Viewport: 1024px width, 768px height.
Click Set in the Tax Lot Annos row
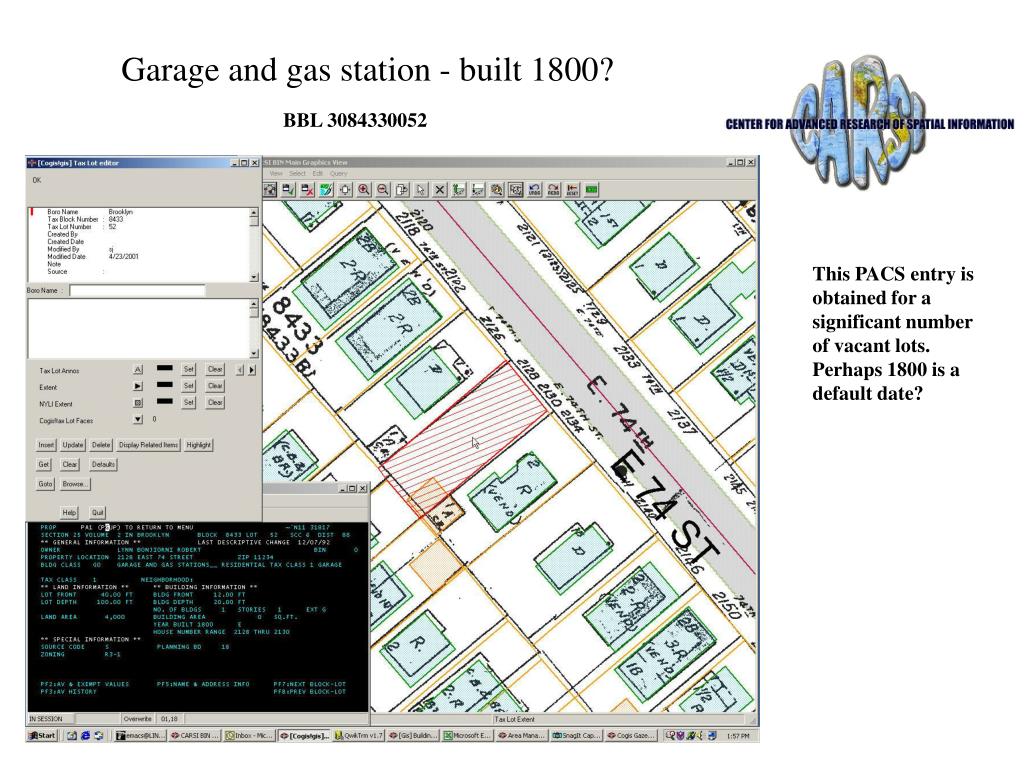[189, 369]
